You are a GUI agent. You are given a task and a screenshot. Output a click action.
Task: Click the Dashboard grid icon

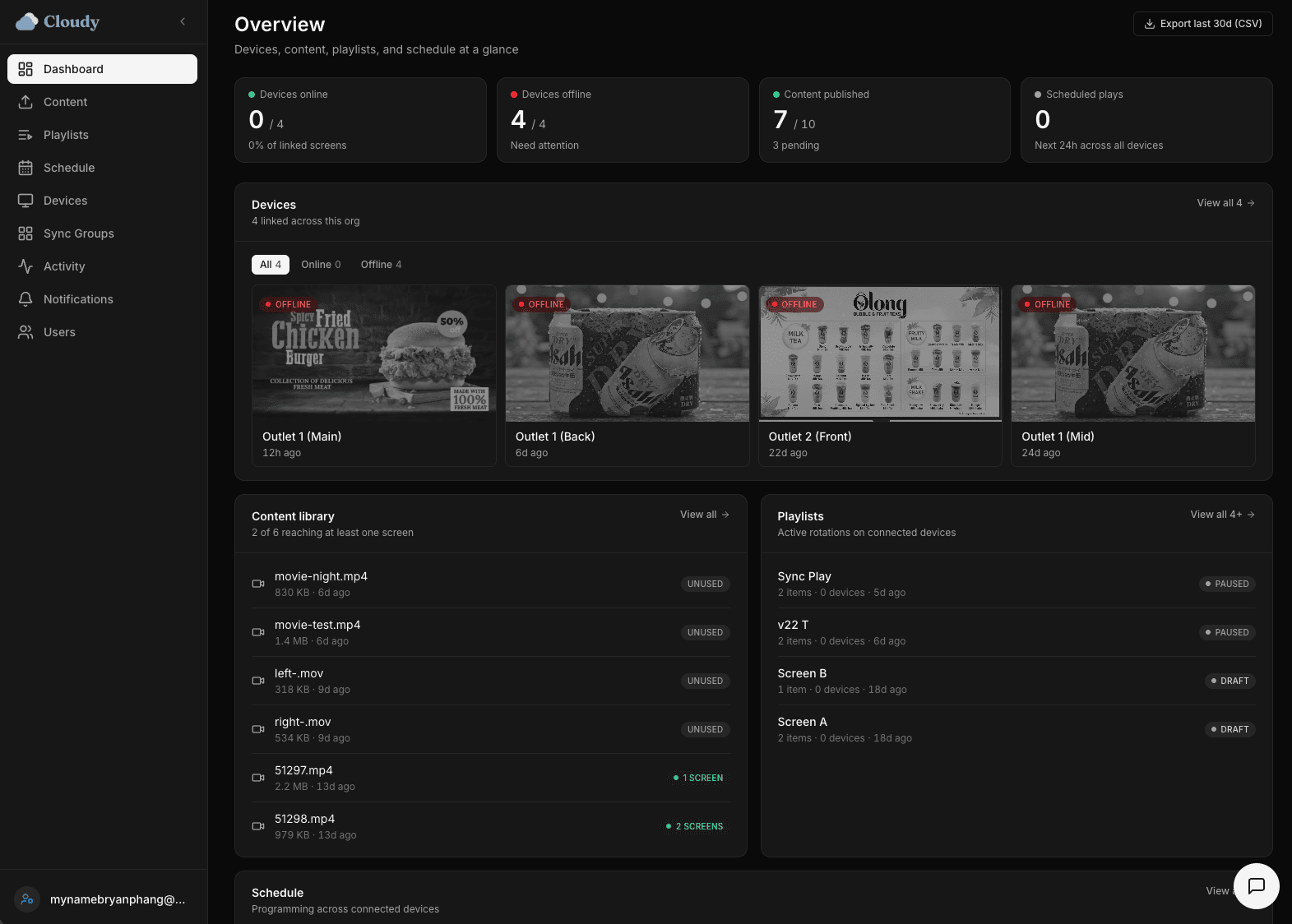point(25,69)
